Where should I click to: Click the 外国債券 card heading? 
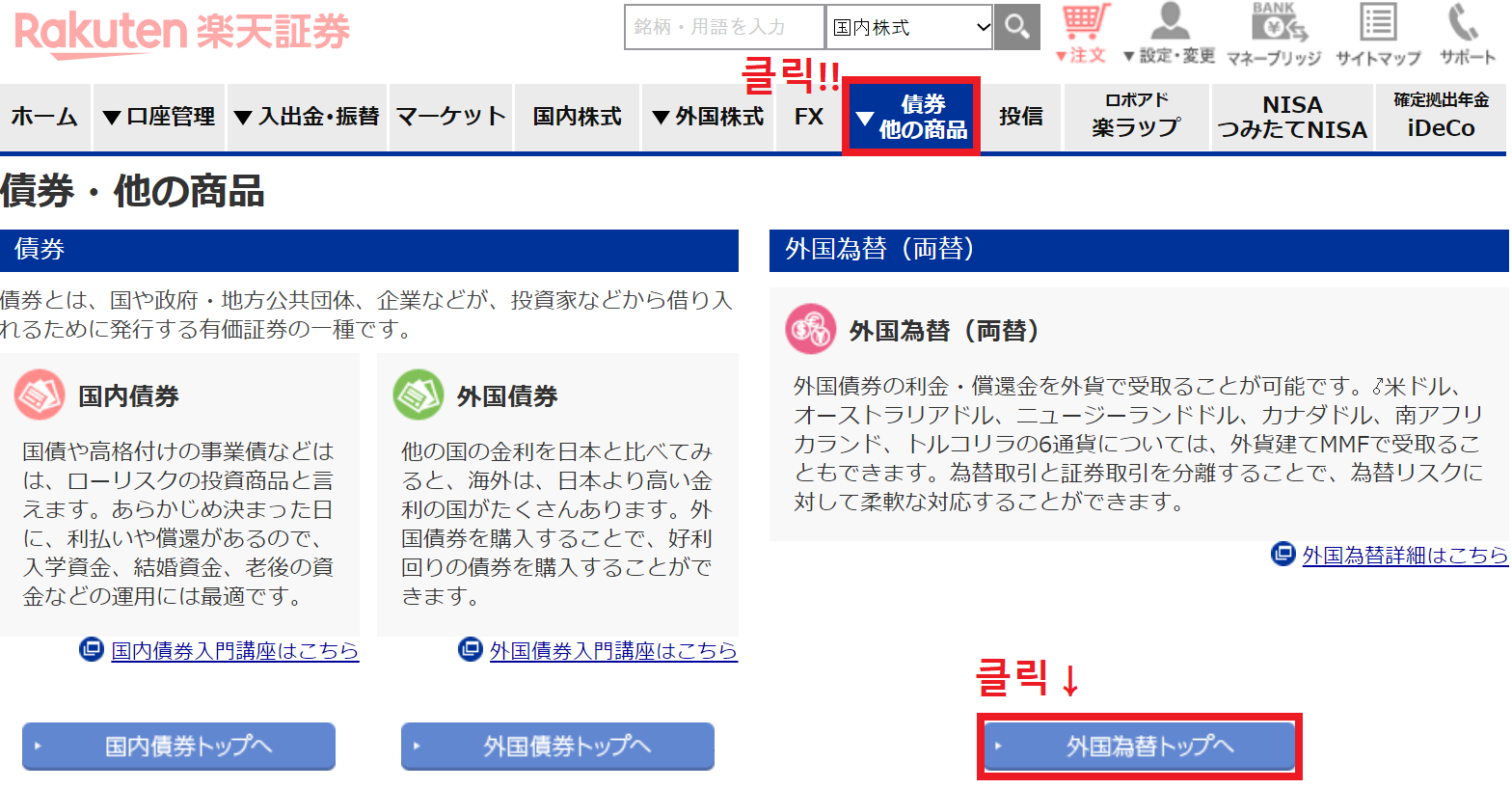(507, 395)
